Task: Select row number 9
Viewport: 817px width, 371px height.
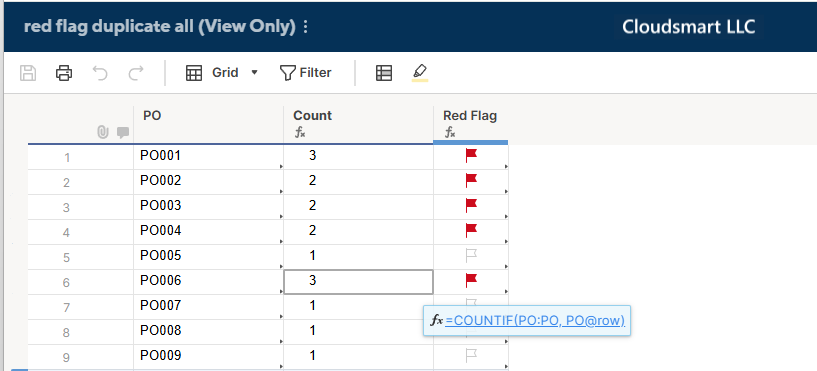Action: [x=66, y=357]
